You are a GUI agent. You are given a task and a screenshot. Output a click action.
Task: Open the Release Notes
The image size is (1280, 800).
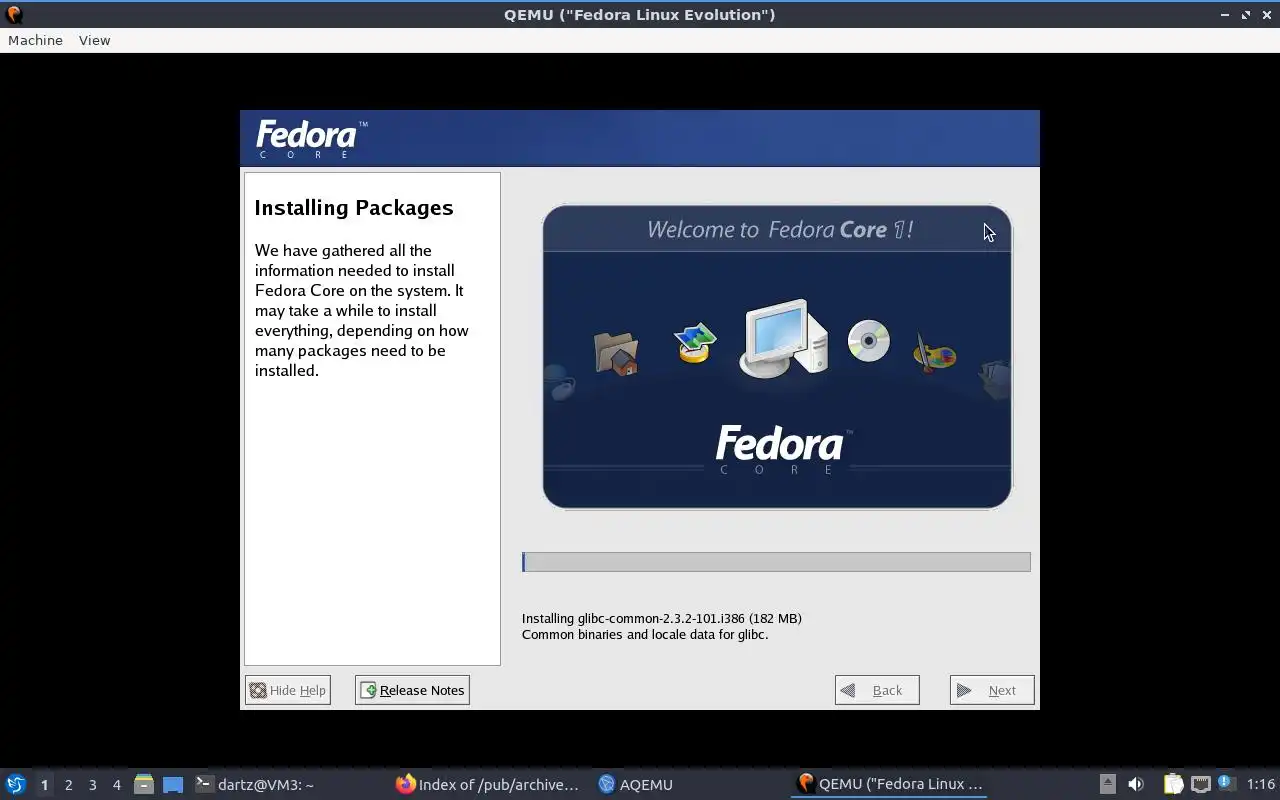click(x=412, y=690)
